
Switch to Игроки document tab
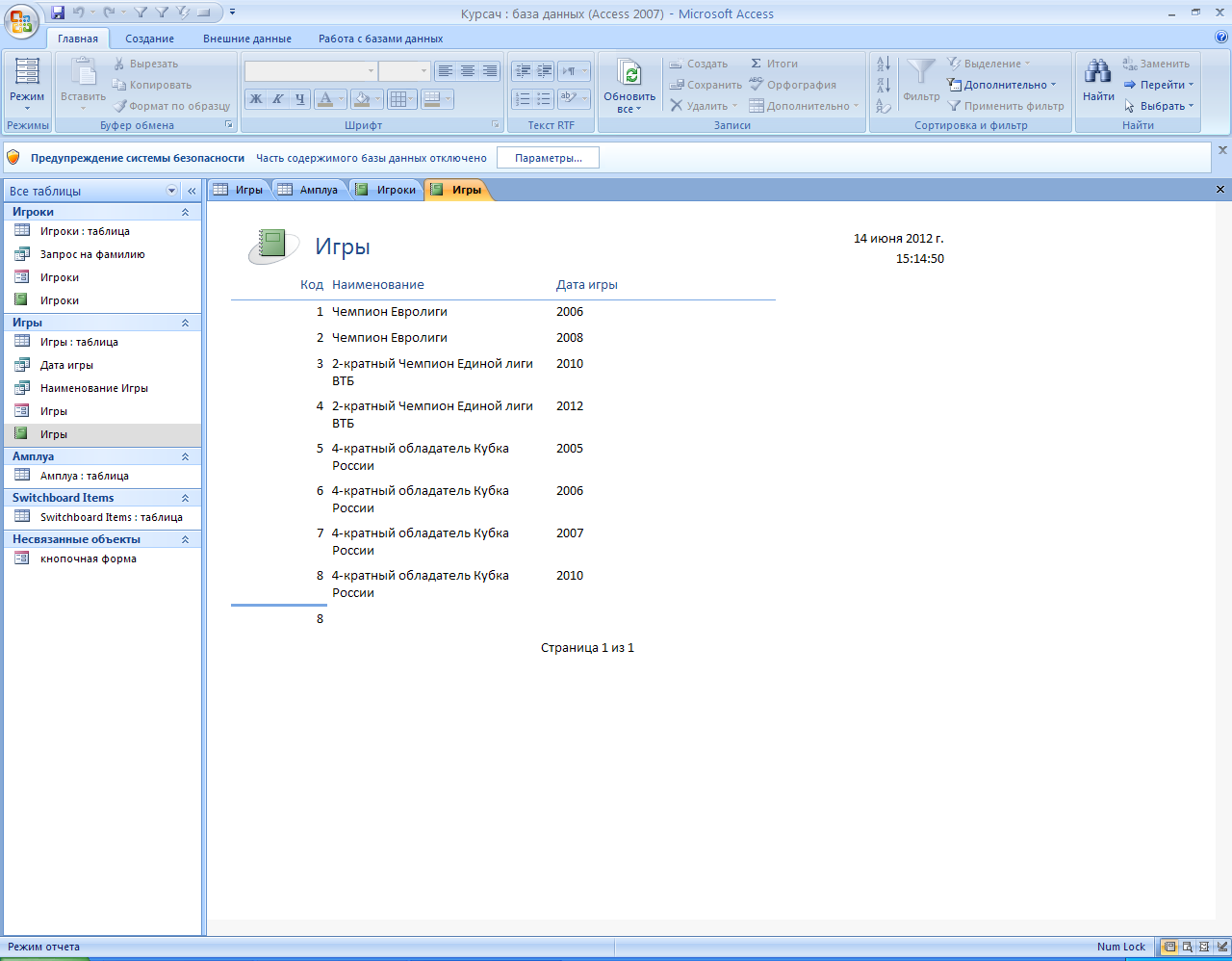click(x=386, y=190)
